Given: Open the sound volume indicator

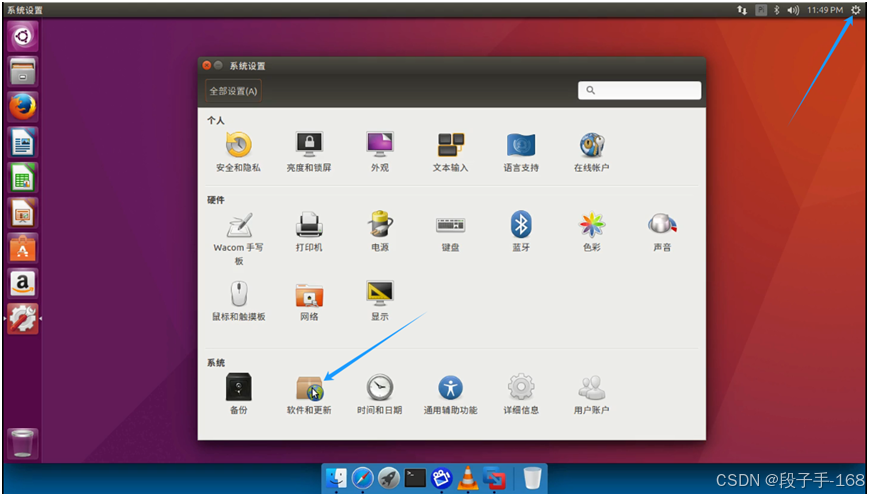Looking at the screenshot, I should [x=793, y=10].
